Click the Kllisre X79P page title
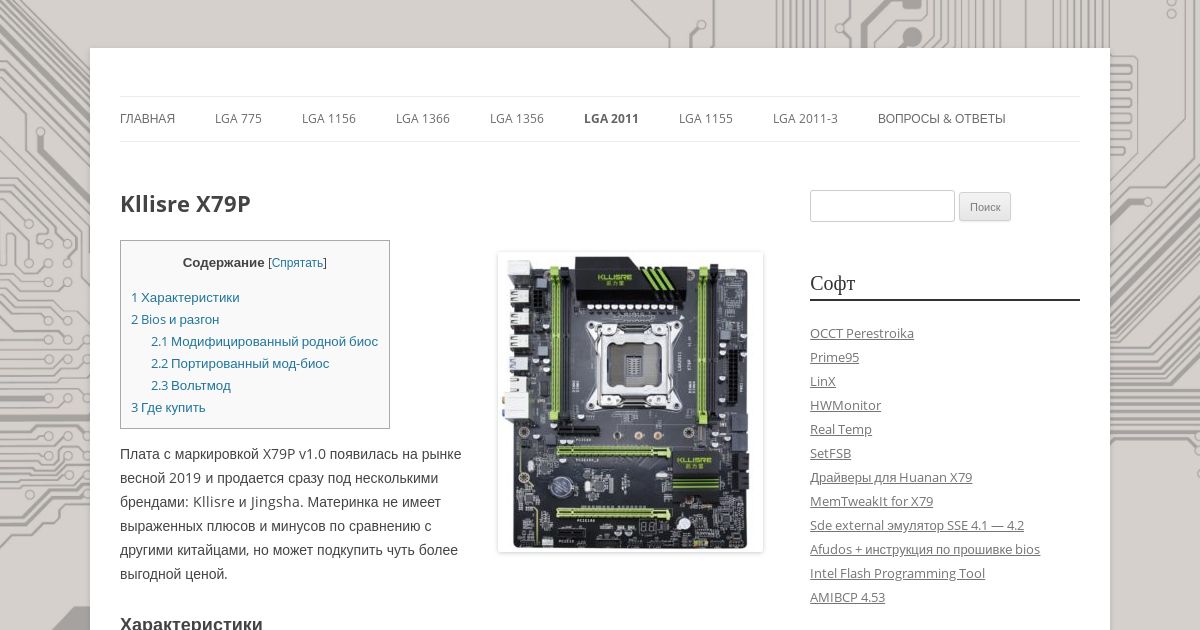 pos(185,204)
